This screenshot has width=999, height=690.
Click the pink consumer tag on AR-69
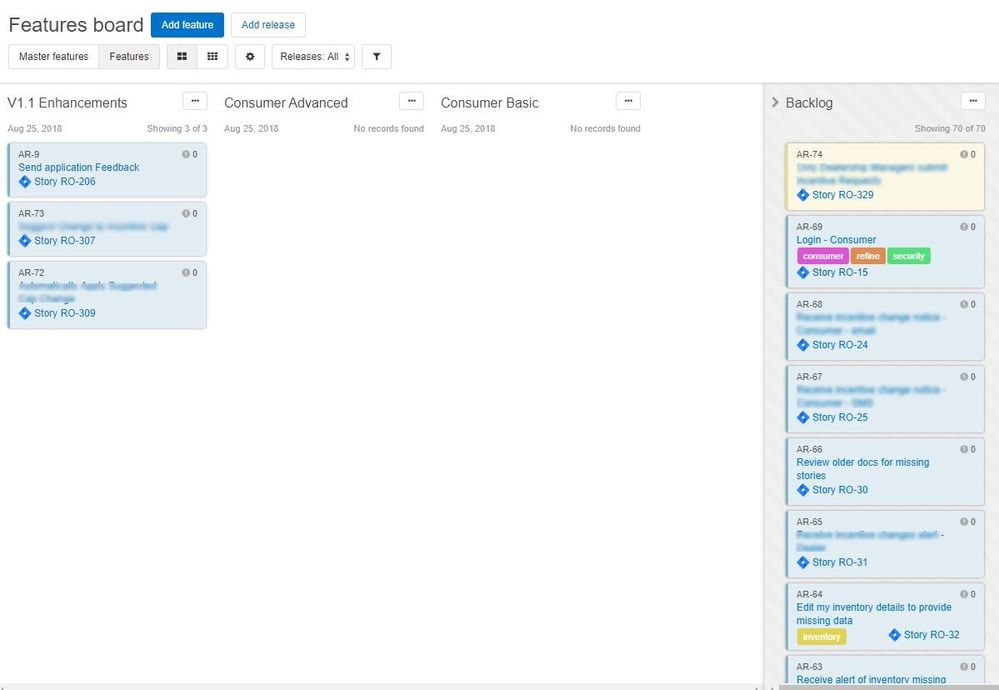coord(822,256)
